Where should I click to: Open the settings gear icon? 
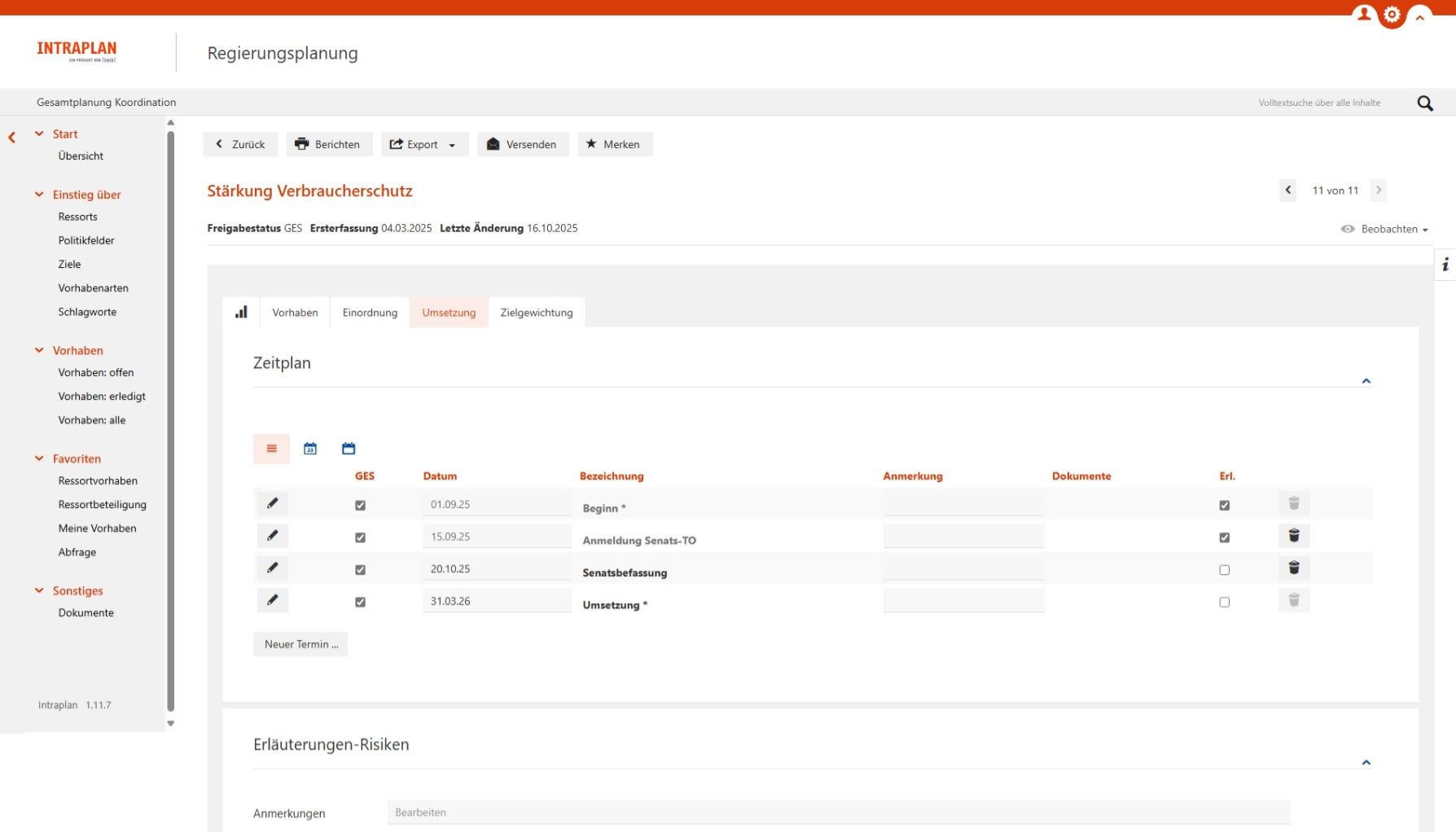point(1392,15)
